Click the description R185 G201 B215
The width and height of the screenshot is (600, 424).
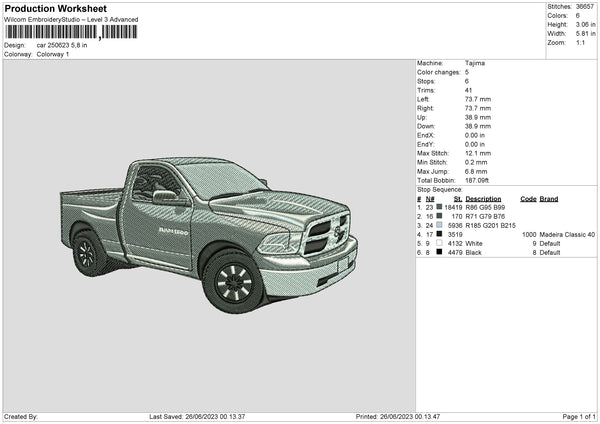pos(491,226)
